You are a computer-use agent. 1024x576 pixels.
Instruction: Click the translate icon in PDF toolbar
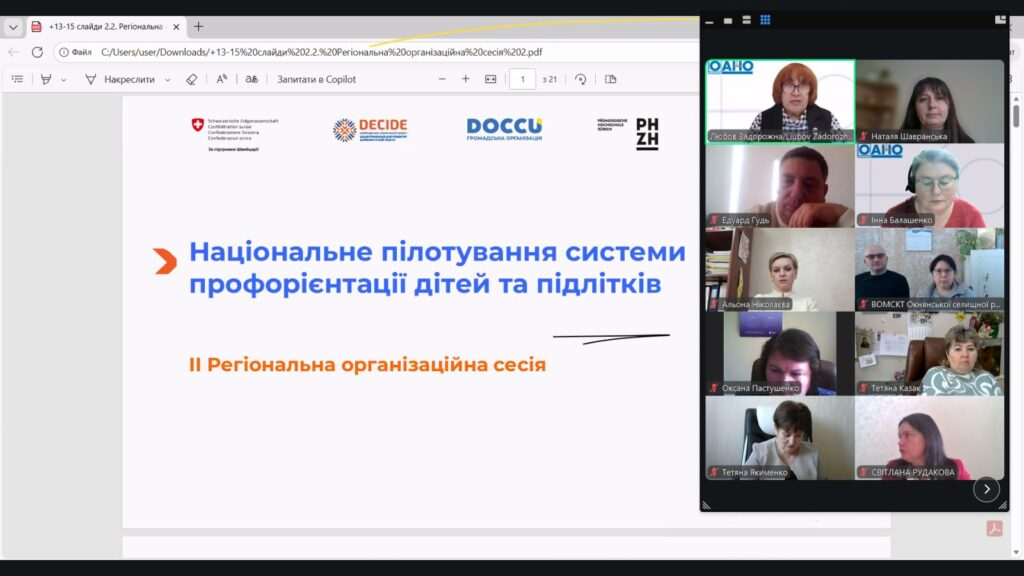(251, 79)
